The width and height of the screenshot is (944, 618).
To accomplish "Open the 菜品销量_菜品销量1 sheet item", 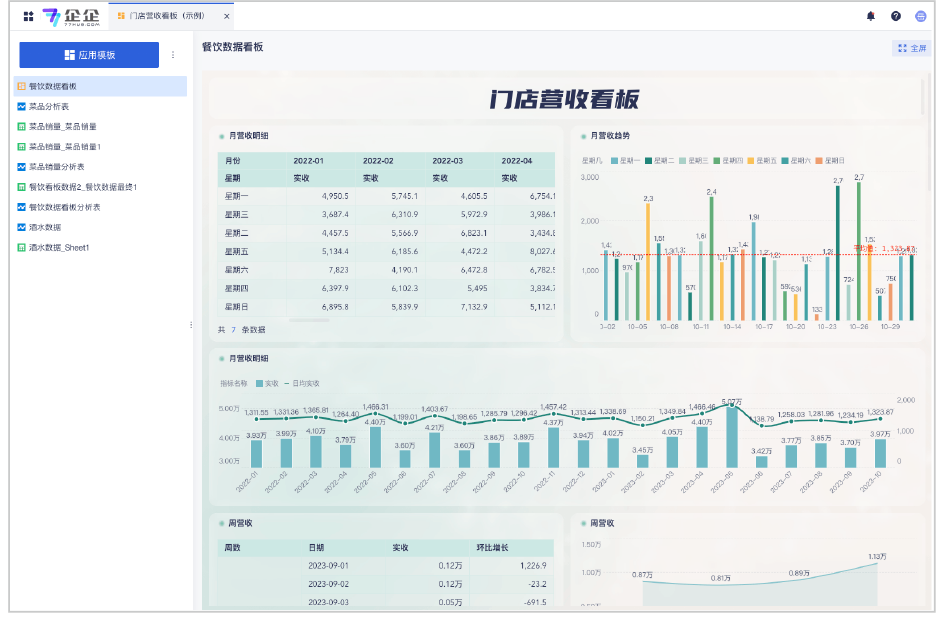I will (x=65, y=147).
